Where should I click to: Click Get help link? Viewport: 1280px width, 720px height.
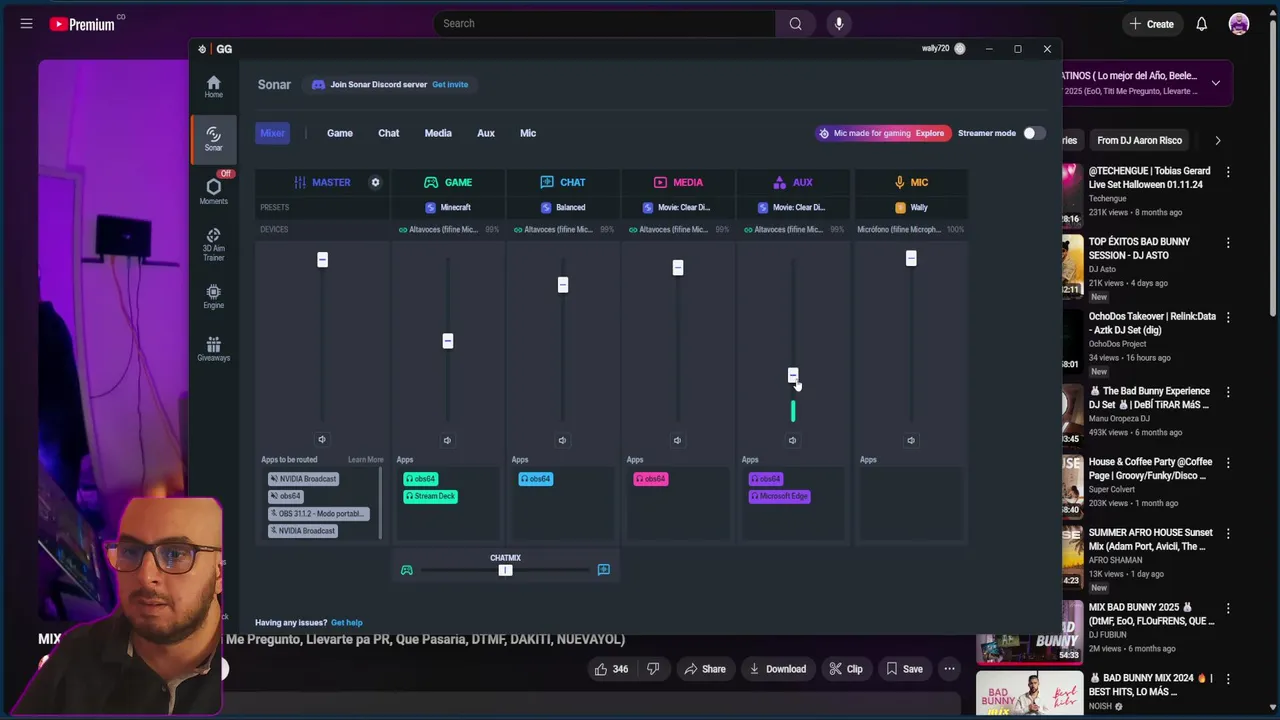coord(346,623)
